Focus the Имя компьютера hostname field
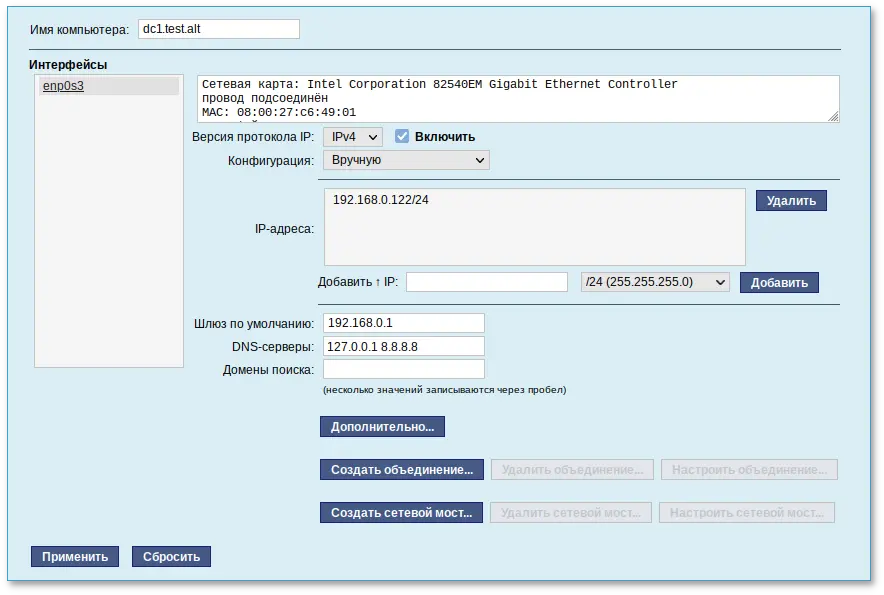 click(218, 29)
